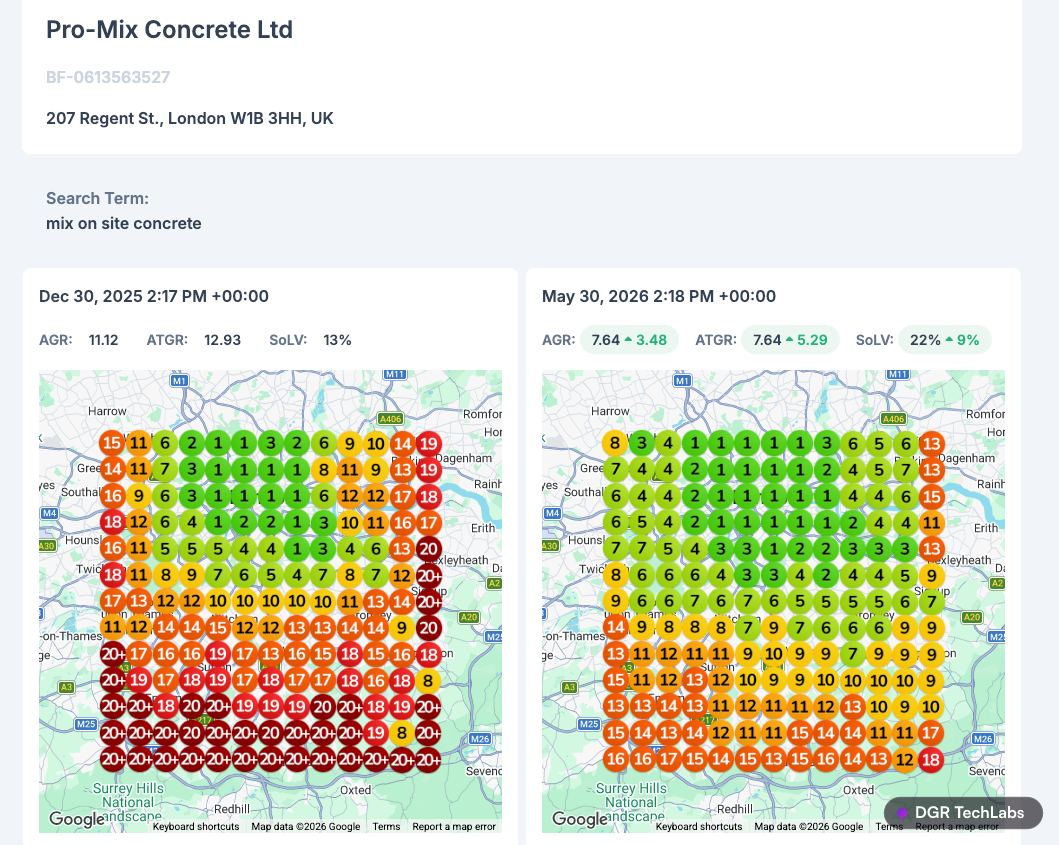Viewport: 1059px width, 845px height.
Task: Click the search term mix on site concrete
Action: [x=124, y=224]
